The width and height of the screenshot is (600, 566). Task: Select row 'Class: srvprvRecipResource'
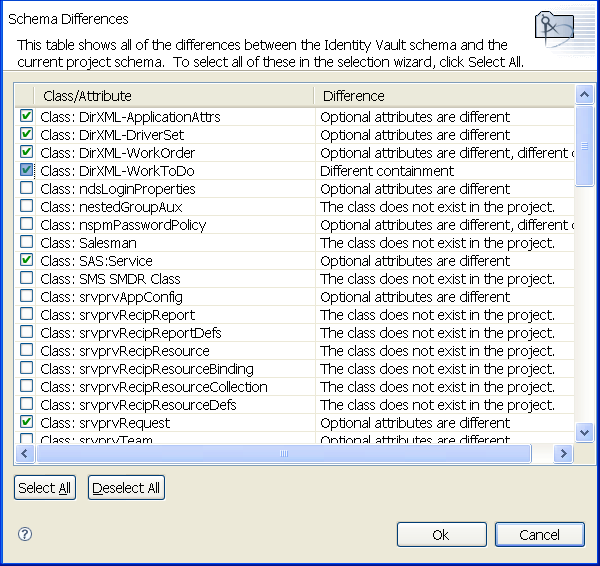295,351
